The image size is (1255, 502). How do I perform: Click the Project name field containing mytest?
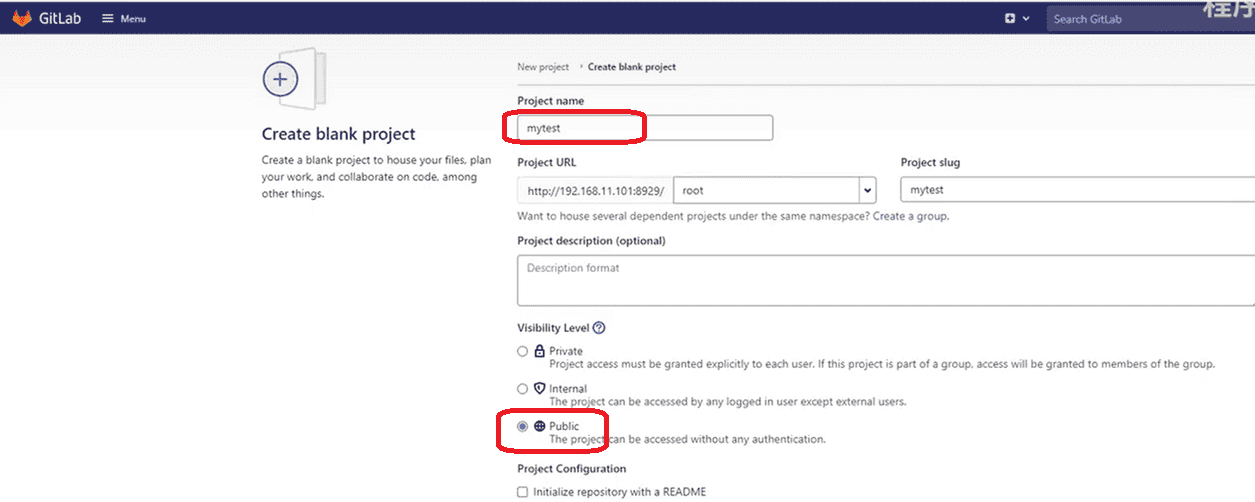(645, 128)
